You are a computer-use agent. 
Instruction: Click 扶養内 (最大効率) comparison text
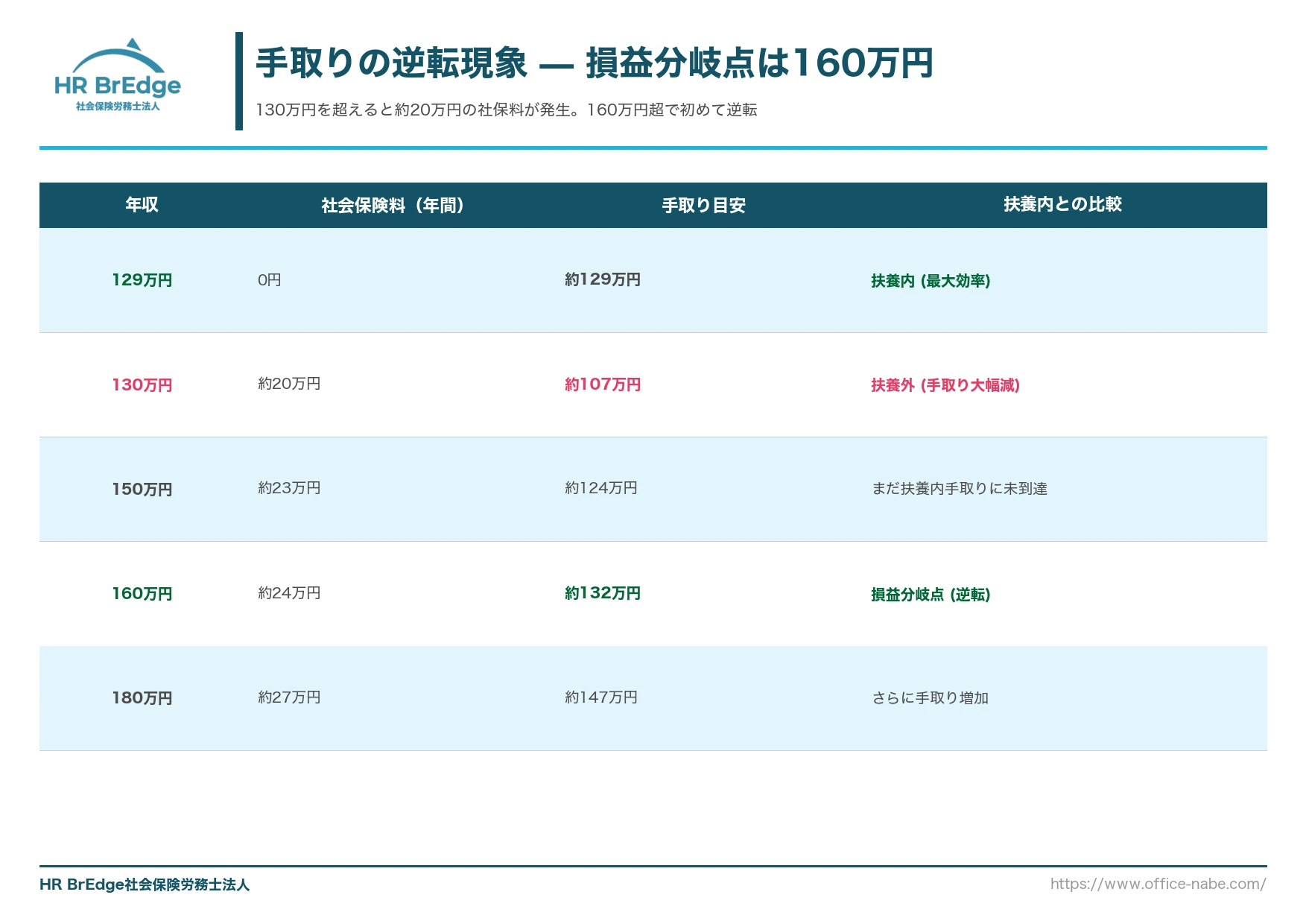click(x=931, y=281)
